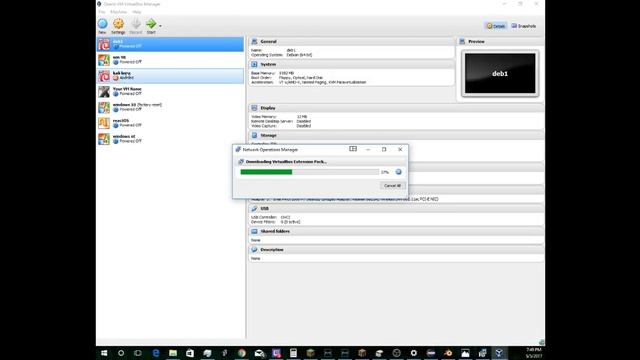Open the Calculator from the taskbar

coord(293,353)
